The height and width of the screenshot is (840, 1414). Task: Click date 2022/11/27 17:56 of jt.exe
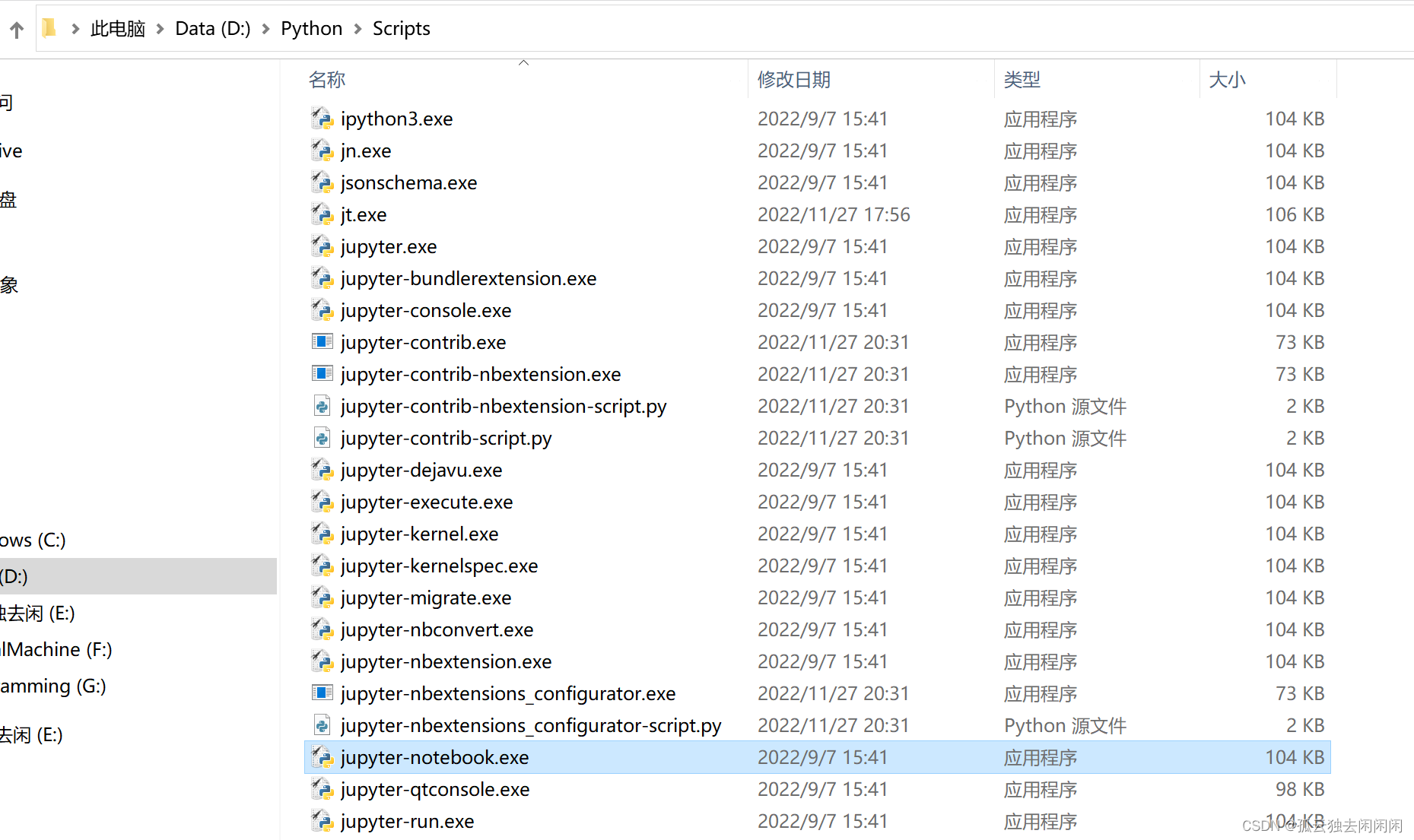click(834, 214)
